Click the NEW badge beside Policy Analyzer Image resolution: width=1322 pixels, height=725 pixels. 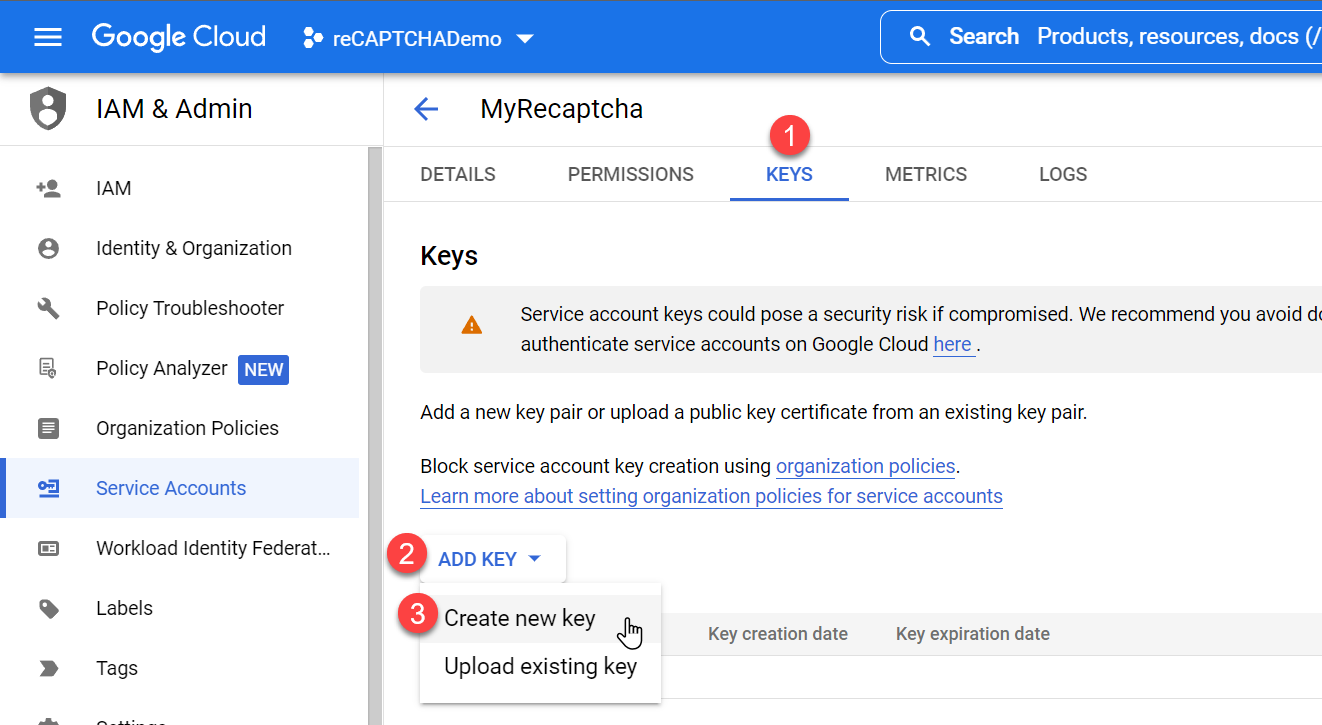click(264, 369)
